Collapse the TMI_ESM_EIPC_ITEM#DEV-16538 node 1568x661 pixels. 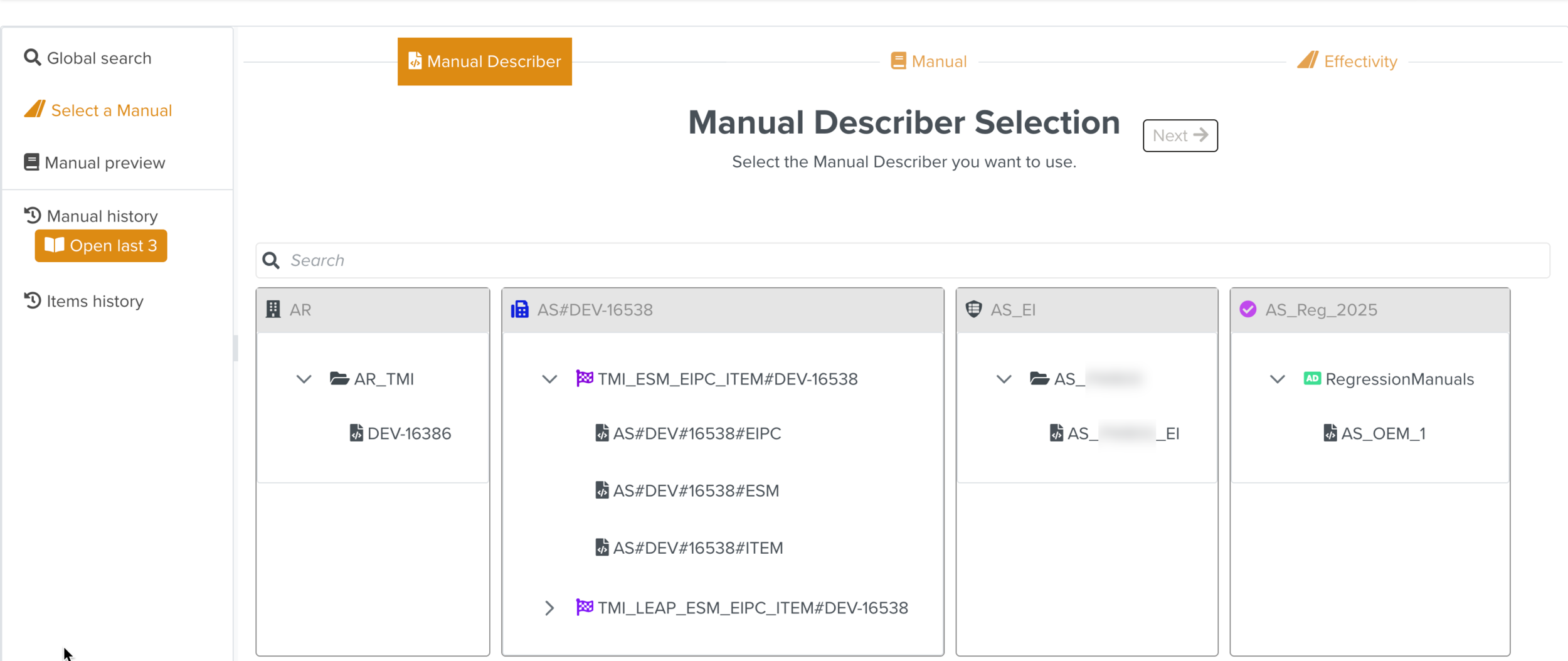pos(549,379)
